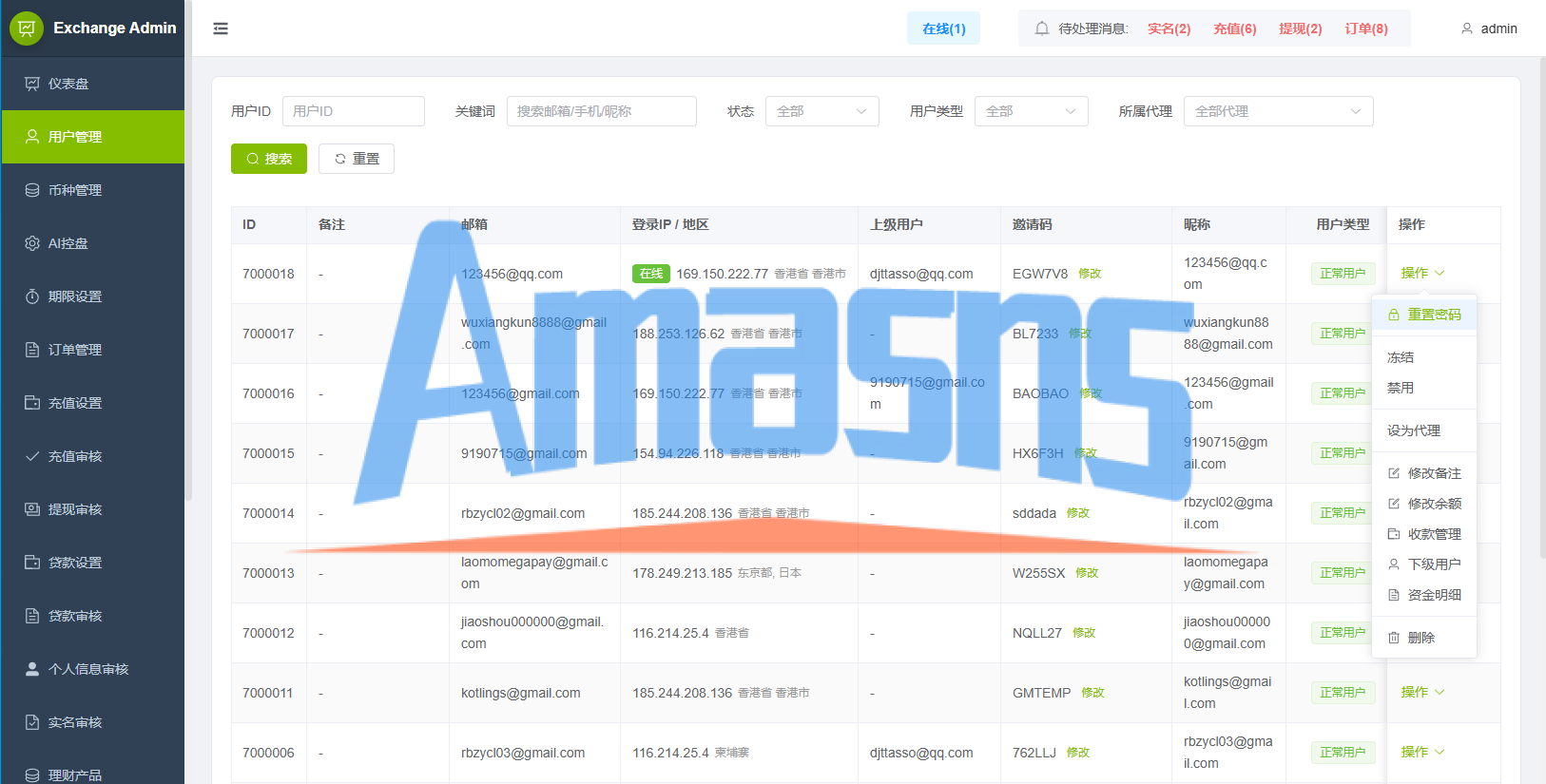The height and width of the screenshot is (784, 1546).
Task: Expand 操作 dropdown for user 7000006
Action: (x=1422, y=752)
